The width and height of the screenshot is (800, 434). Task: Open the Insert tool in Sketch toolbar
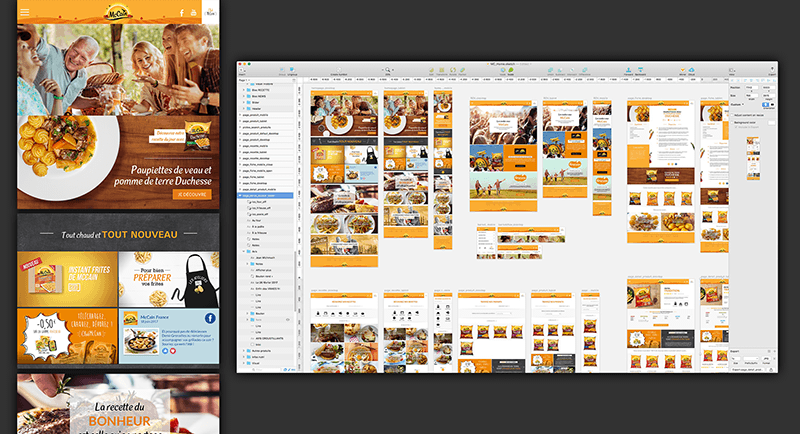point(241,70)
